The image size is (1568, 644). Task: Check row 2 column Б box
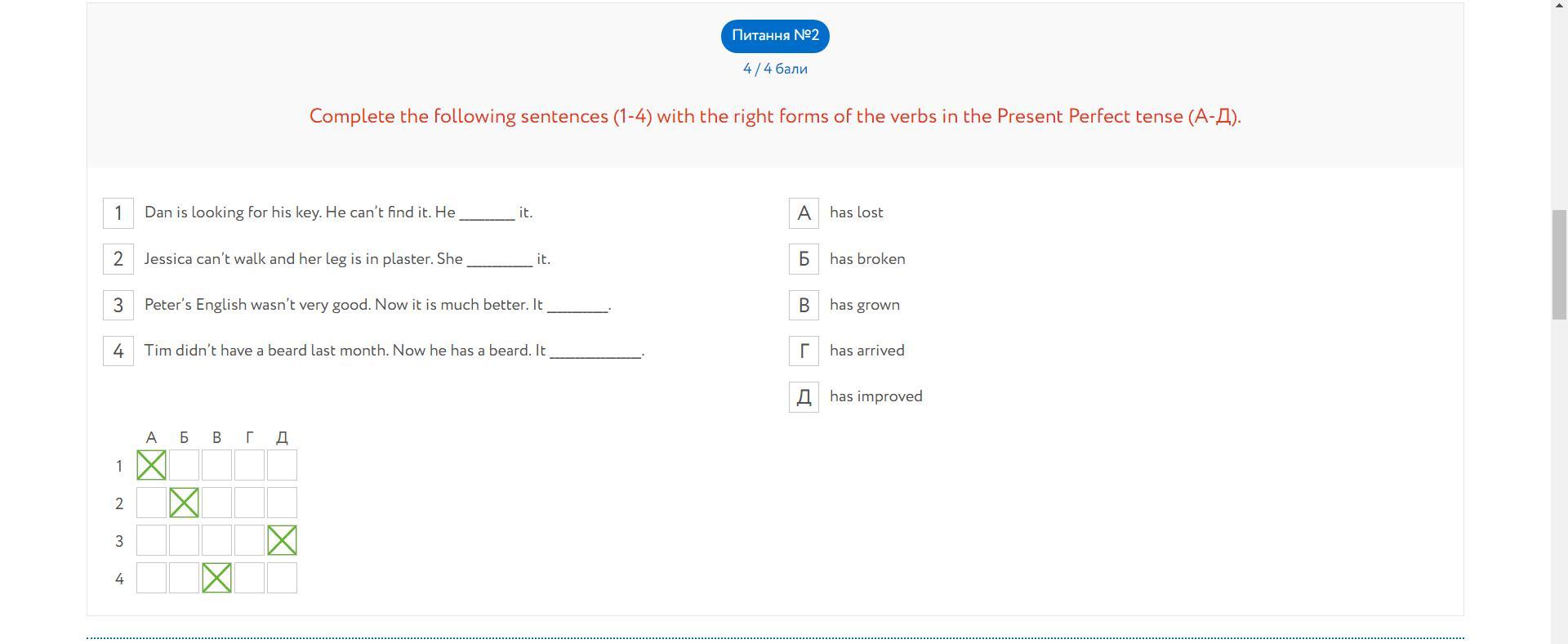184,503
